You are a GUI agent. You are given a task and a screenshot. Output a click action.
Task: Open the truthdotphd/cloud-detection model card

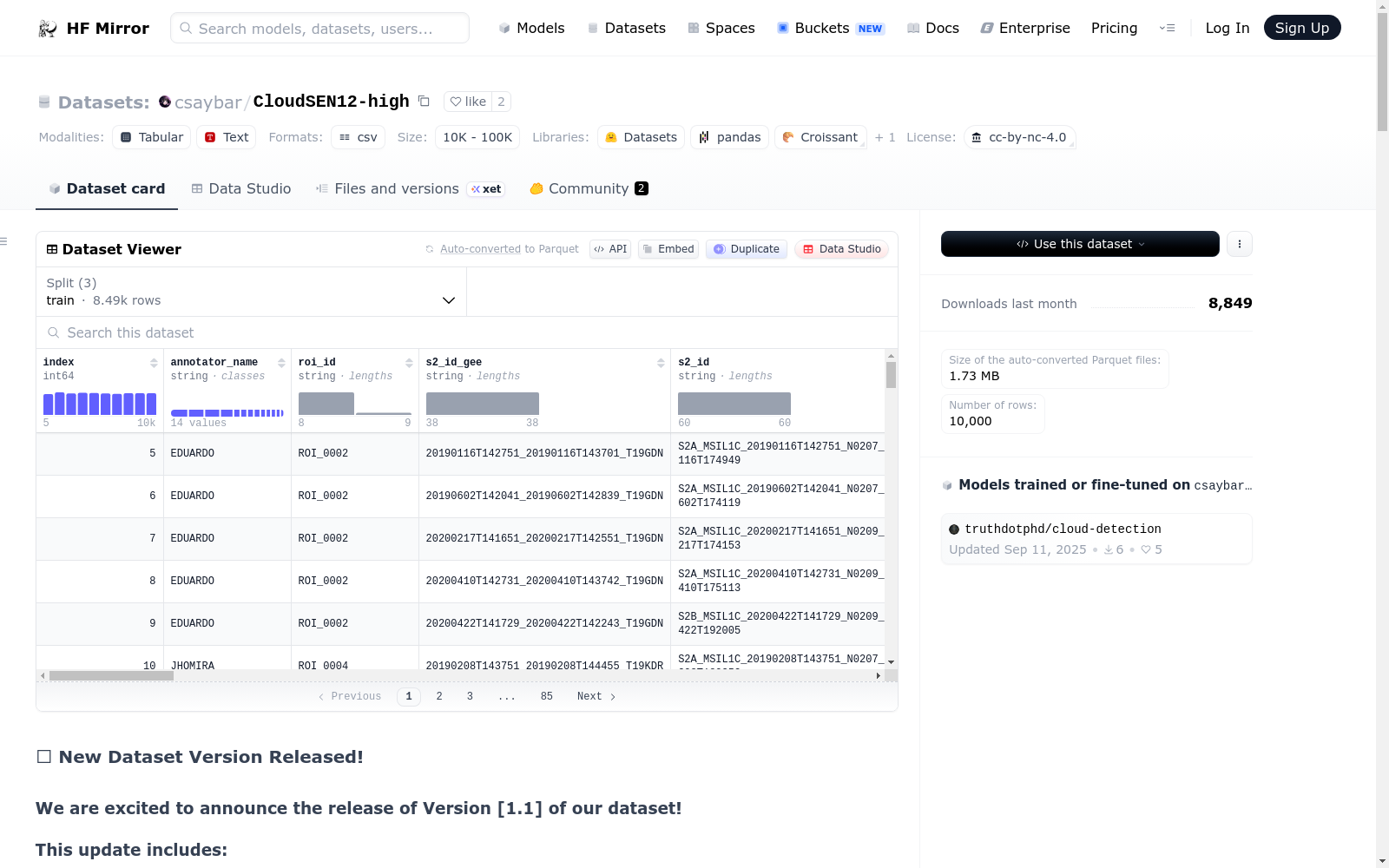[1096, 539]
